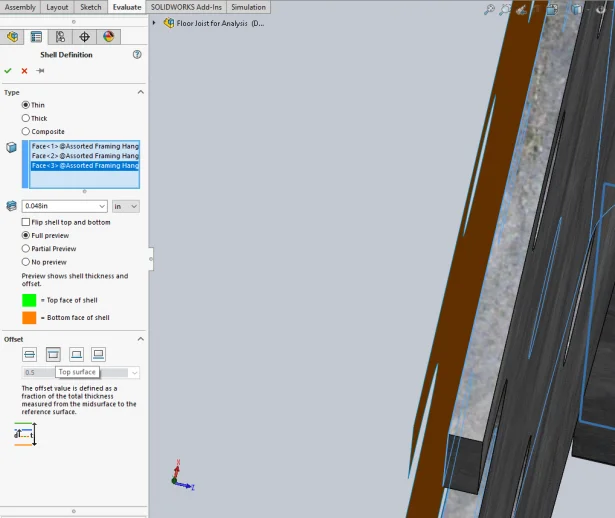Cancel Shell Definition with the red X
This screenshot has height=518, width=615.
click(x=24, y=71)
